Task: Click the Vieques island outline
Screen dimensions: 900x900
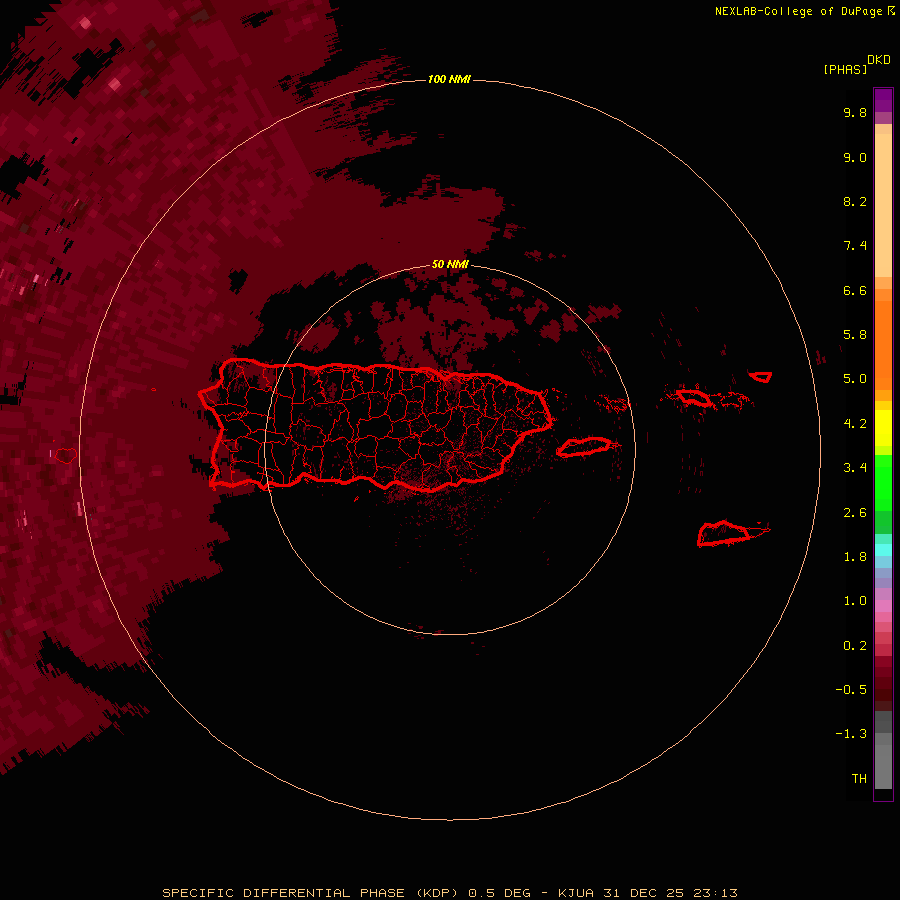Action: (x=584, y=447)
